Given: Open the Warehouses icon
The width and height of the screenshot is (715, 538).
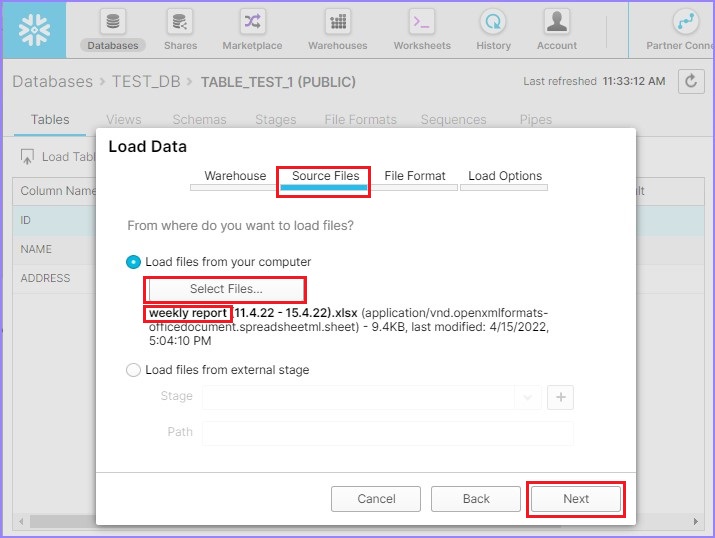Looking at the screenshot, I should [338, 21].
